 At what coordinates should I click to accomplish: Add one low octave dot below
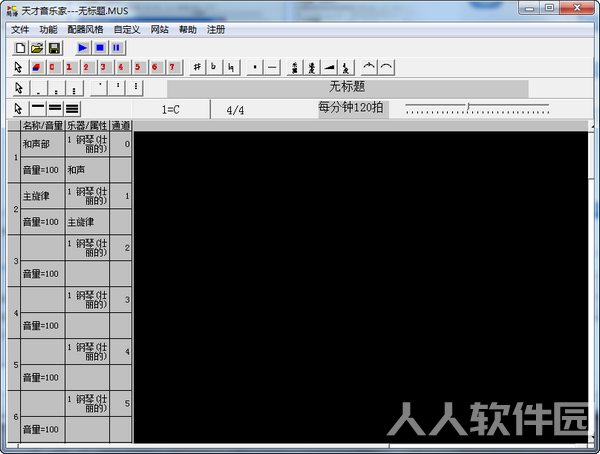tap(39, 88)
